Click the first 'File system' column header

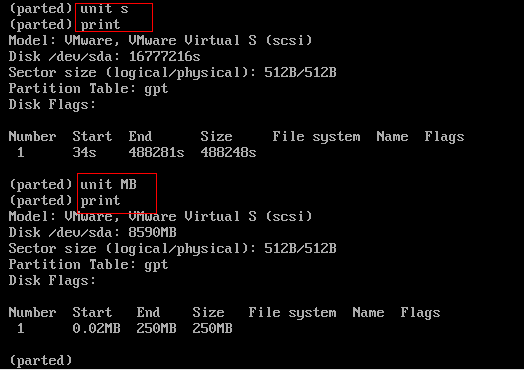[x=316, y=137]
